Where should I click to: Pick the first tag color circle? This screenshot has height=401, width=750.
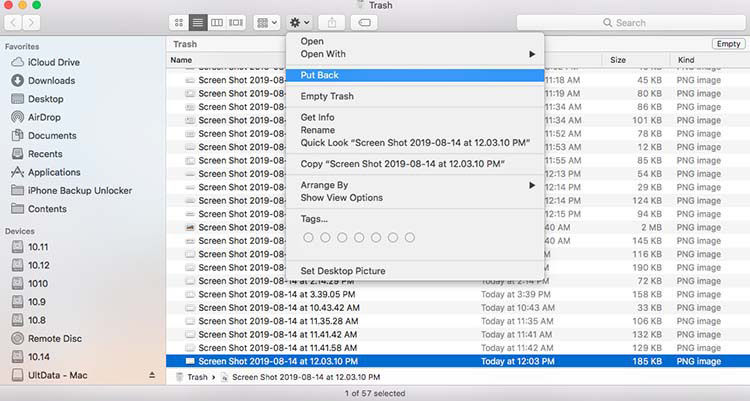308,238
